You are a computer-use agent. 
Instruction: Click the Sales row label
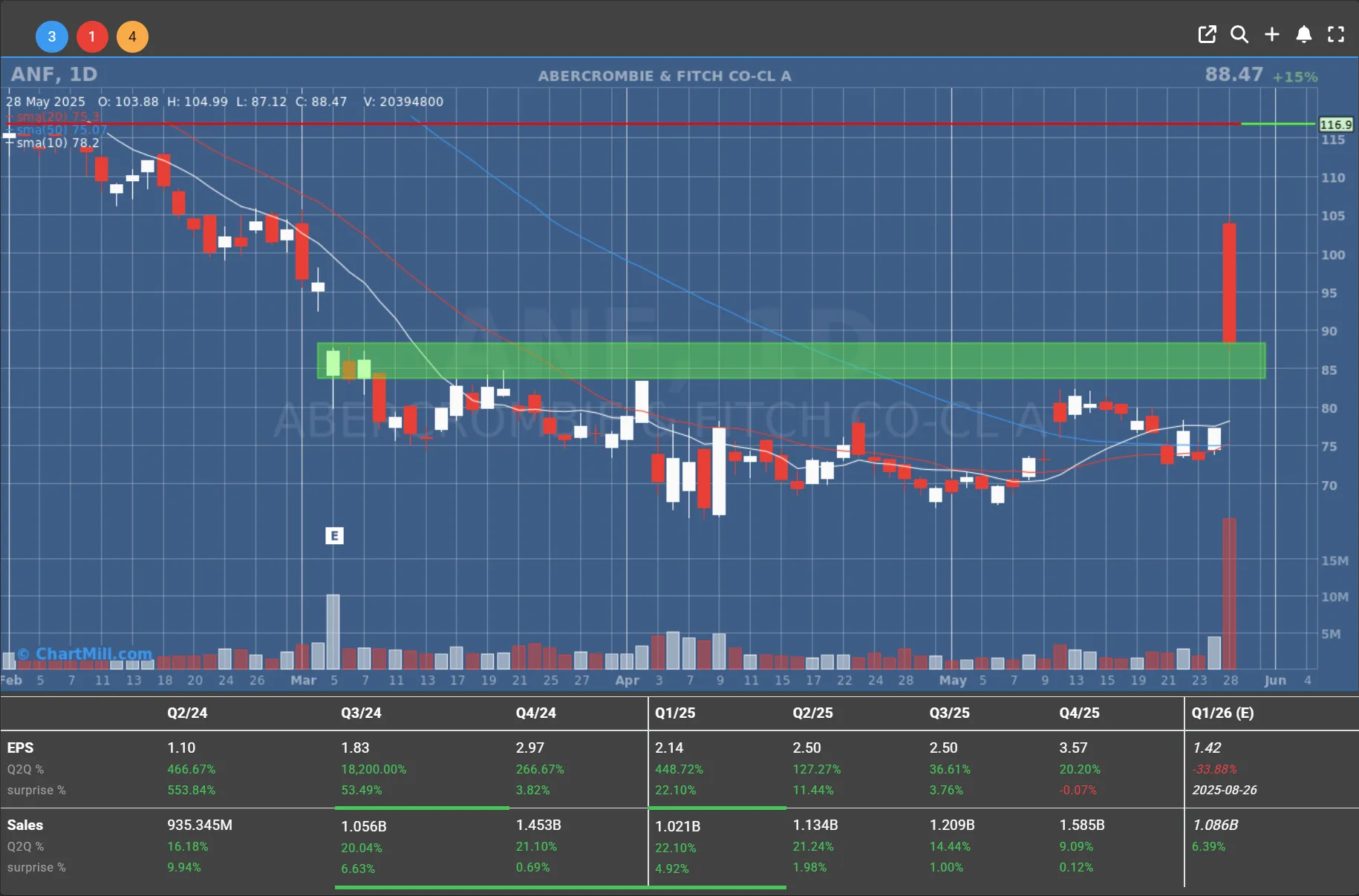click(x=25, y=825)
